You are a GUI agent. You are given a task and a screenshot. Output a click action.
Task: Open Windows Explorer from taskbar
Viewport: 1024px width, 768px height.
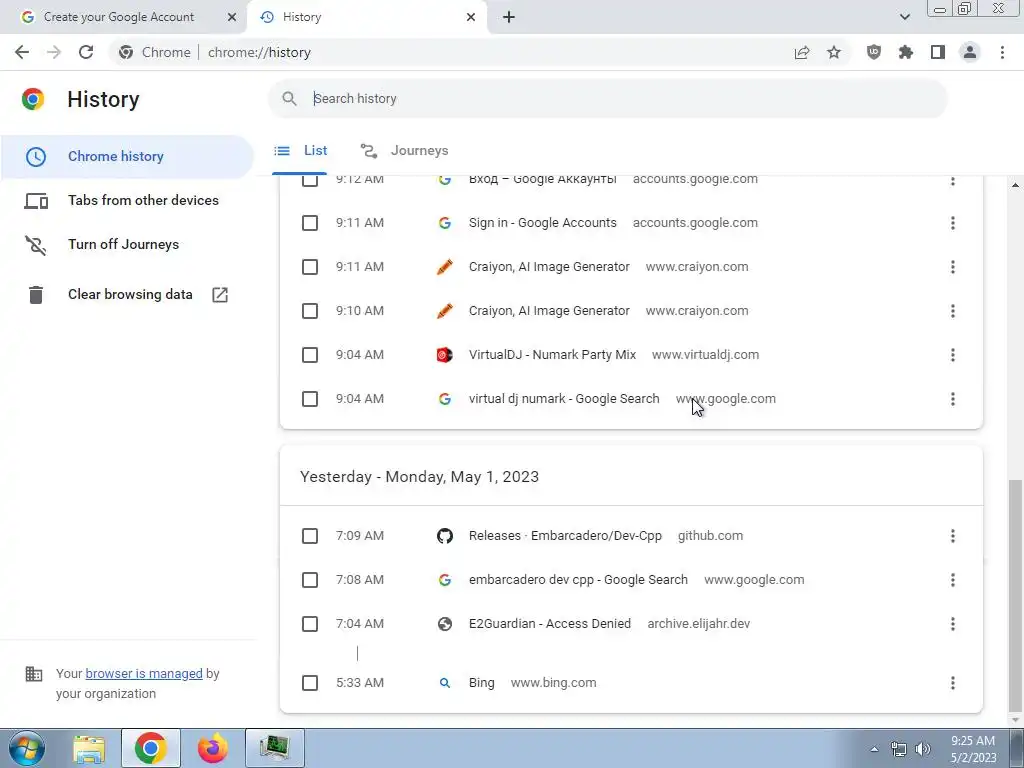pyautogui.click(x=89, y=748)
